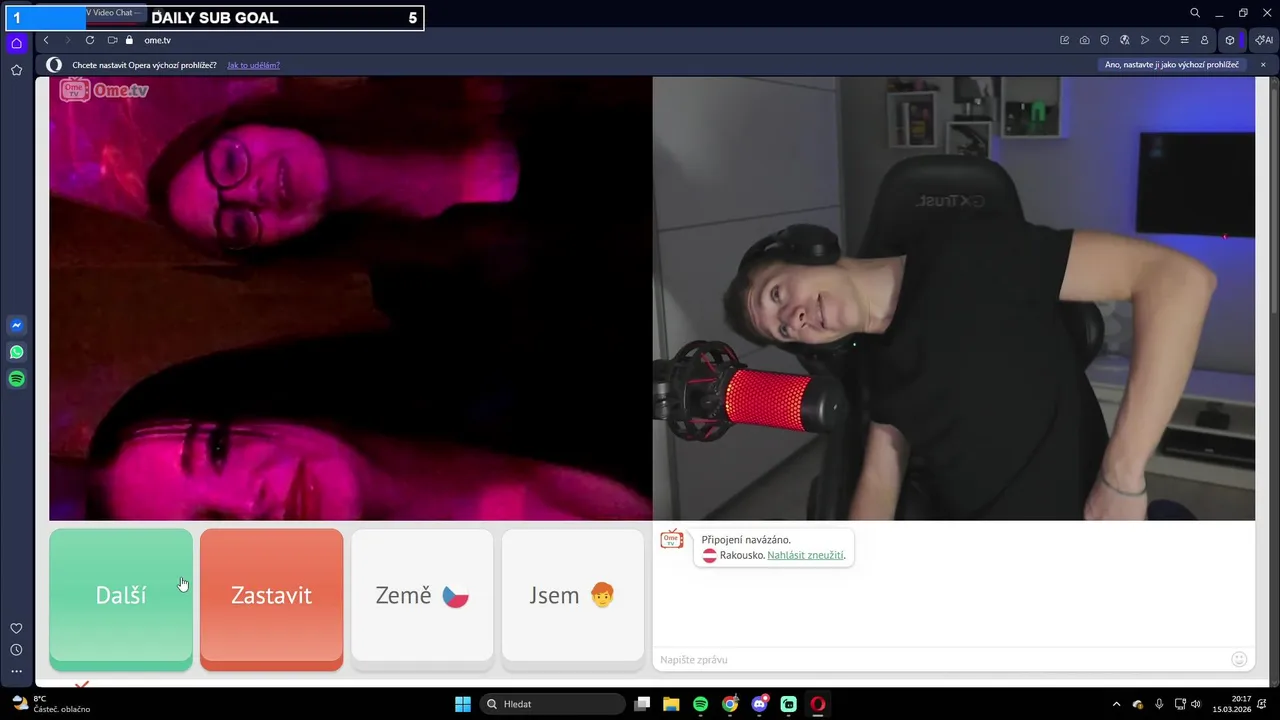Open history clock in Opera sidebar
The image size is (1280, 720).
coord(16,650)
